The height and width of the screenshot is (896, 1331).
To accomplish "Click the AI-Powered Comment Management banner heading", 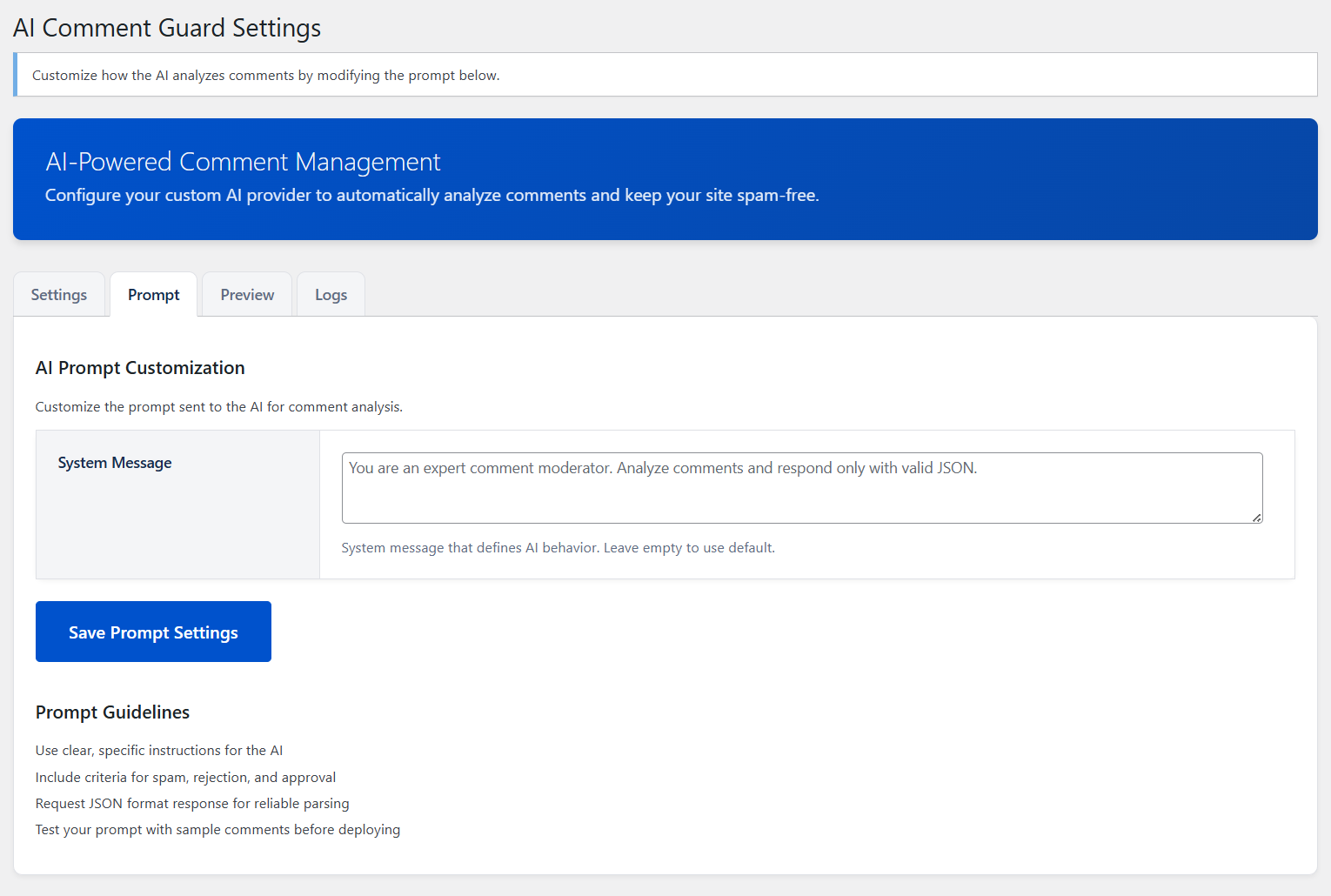I will 243,162.
